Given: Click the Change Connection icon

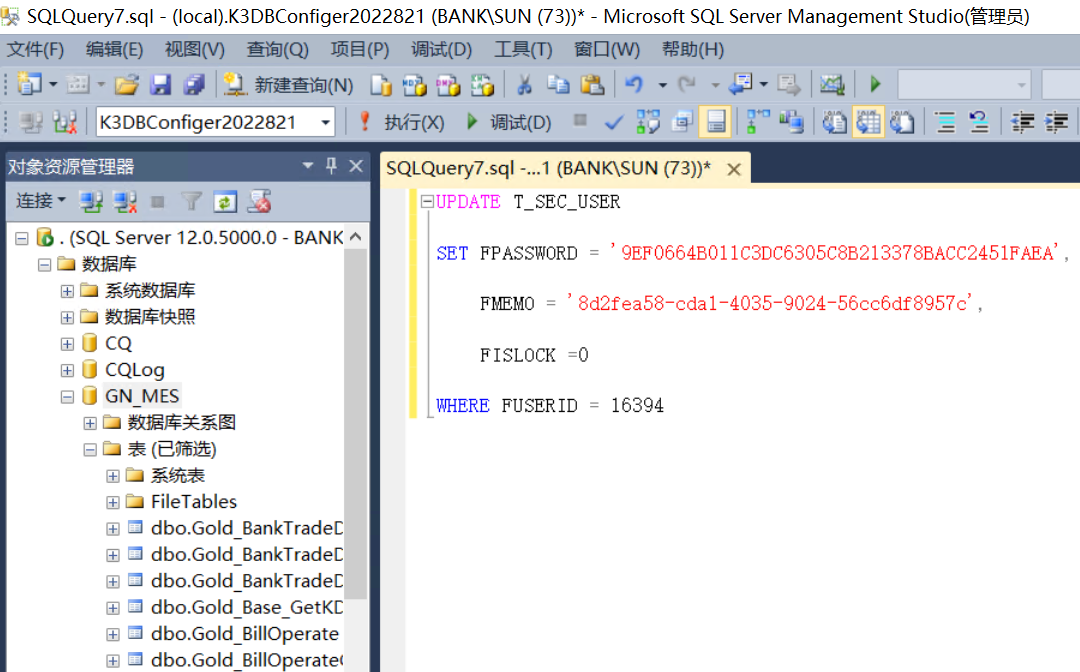Looking at the screenshot, I should [65, 122].
